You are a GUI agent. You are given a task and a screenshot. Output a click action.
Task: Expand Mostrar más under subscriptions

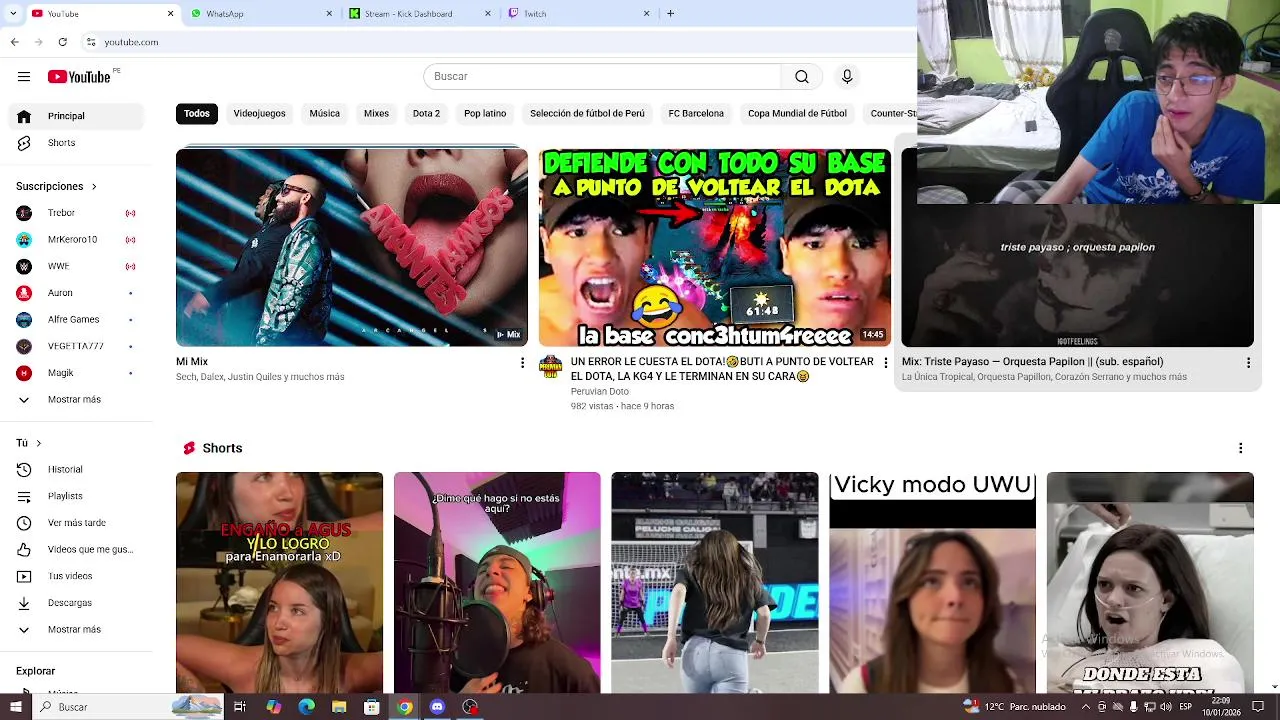click(x=78, y=400)
